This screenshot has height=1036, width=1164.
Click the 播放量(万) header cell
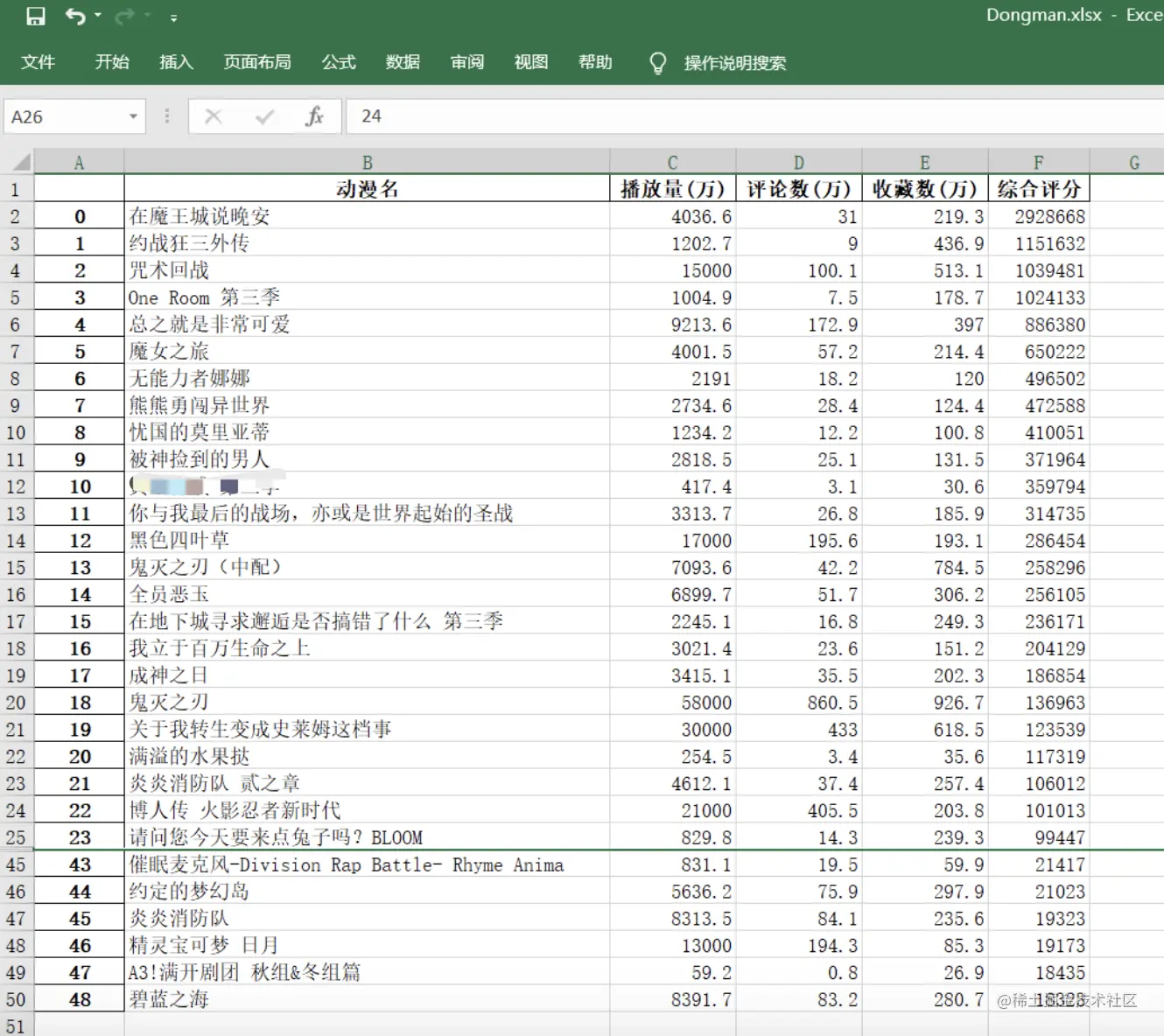(672, 189)
